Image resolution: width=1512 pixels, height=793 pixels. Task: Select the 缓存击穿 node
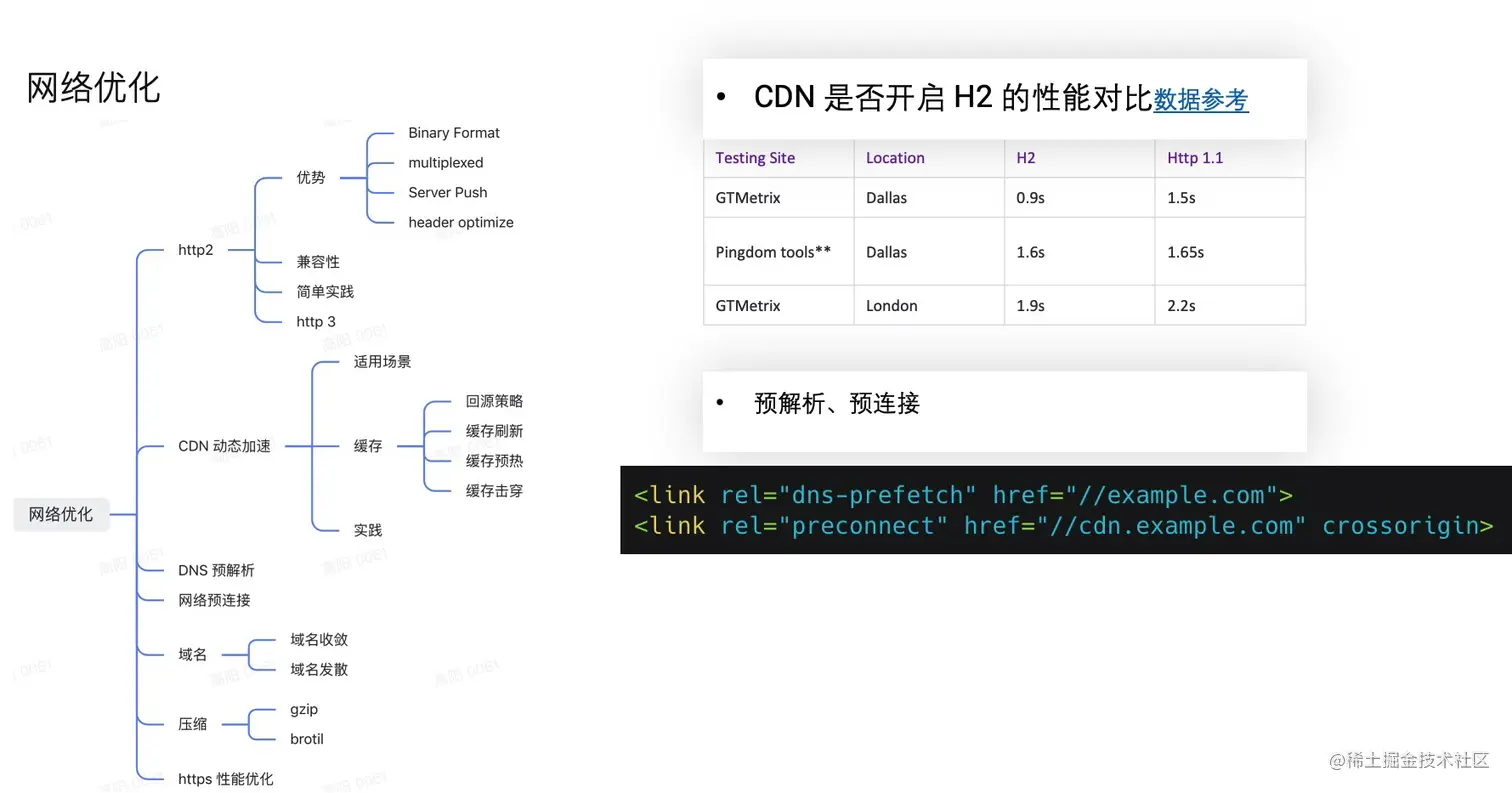pyautogui.click(x=494, y=491)
